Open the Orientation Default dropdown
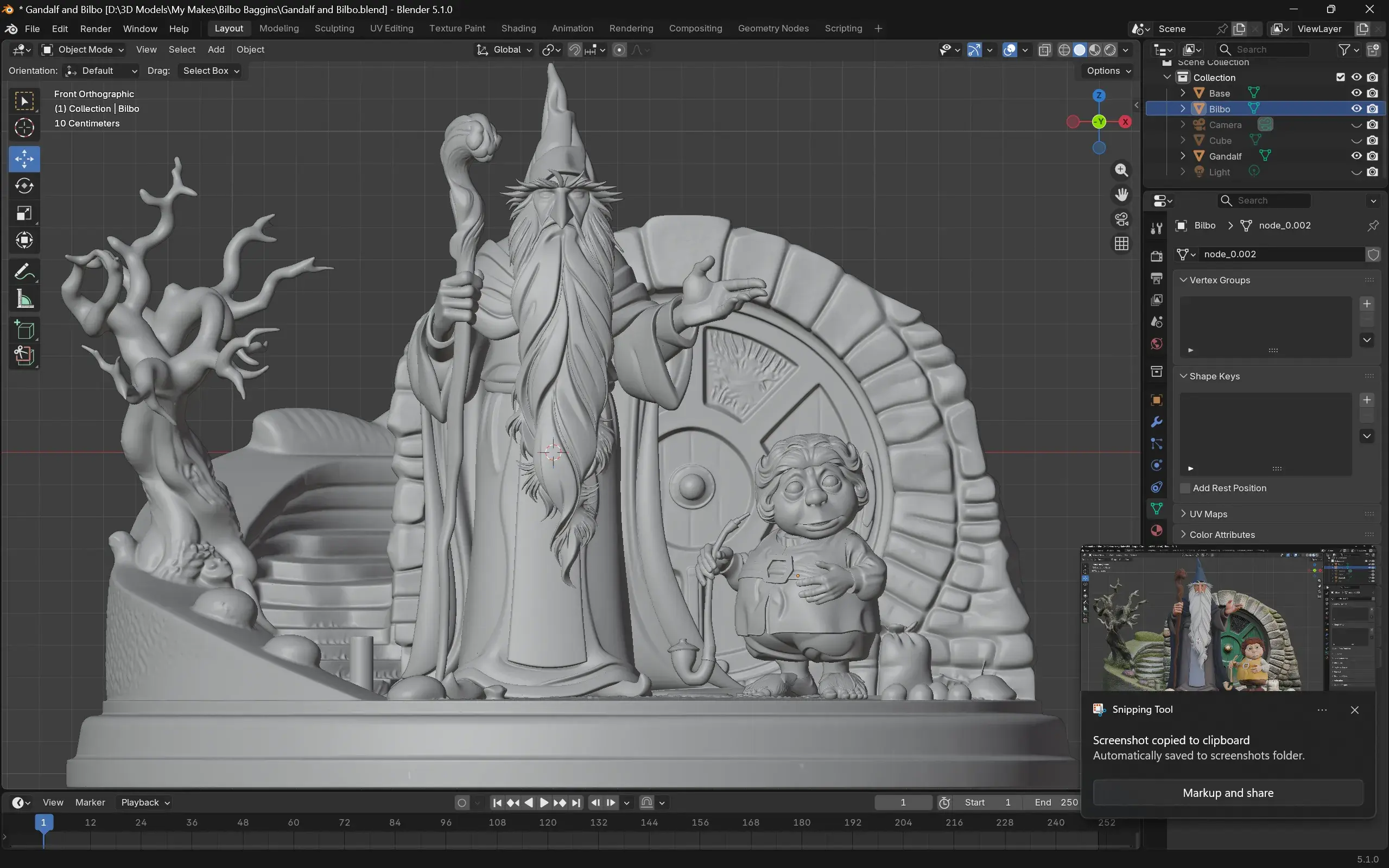Viewport: 1389px width, 868px height. (101, 71)
